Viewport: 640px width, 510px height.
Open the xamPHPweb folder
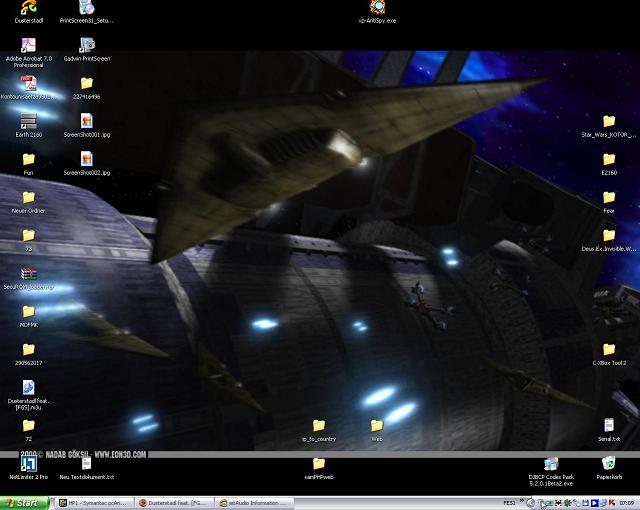coord(319,463)
